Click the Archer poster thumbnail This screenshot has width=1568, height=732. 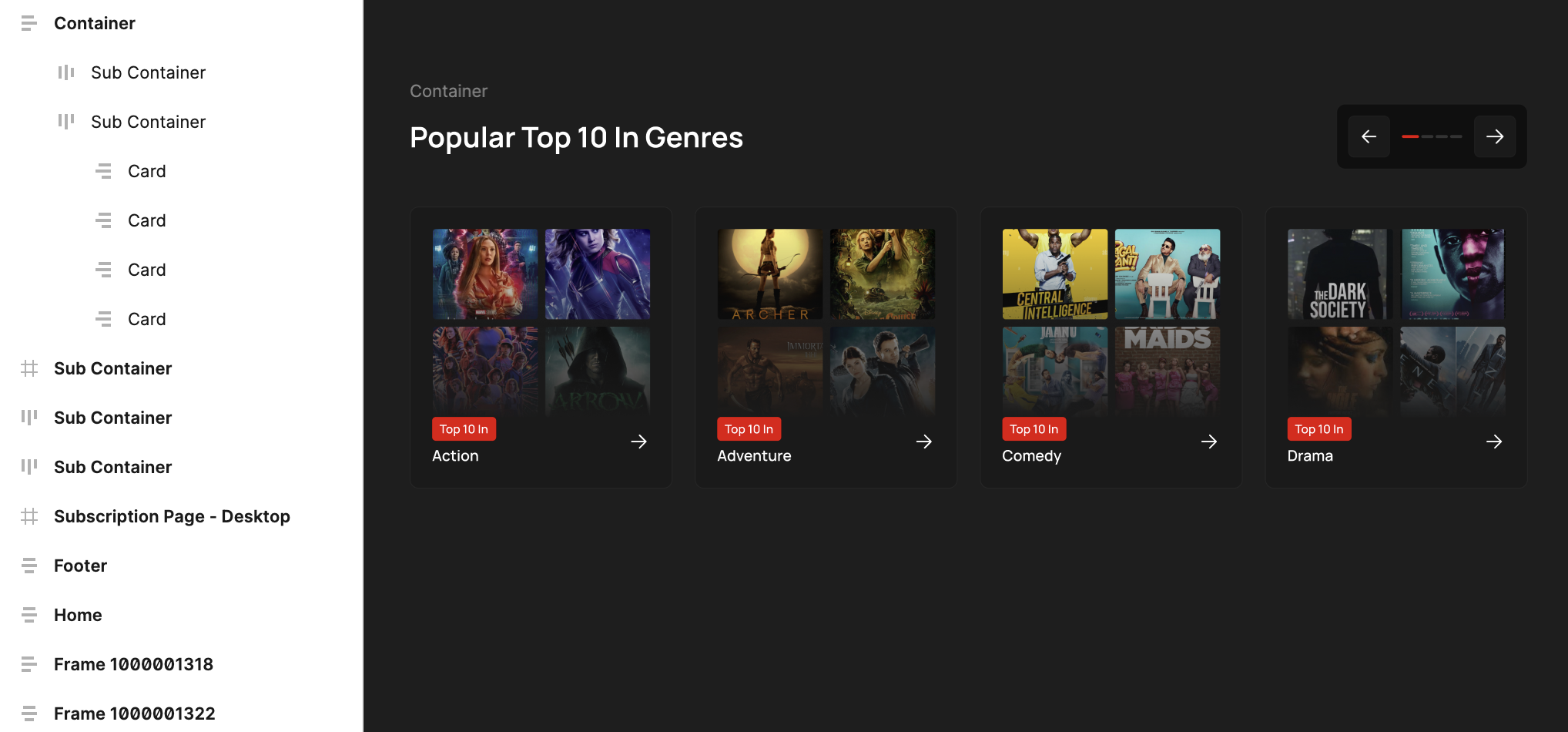770,274
